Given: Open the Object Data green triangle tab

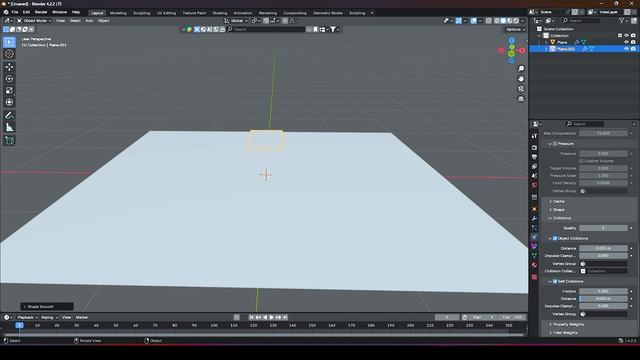Looking at the screenshot, I should (x=534, y=256).
